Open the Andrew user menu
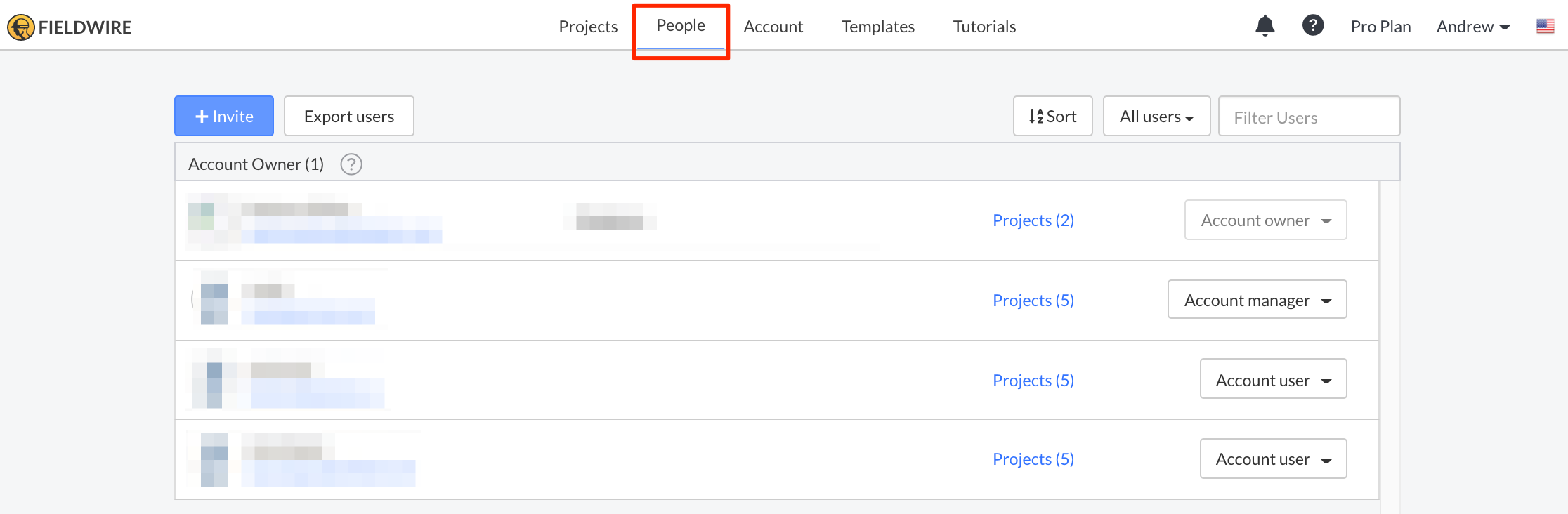The width and height of the screenshot is (1568, 514). 1472,27
